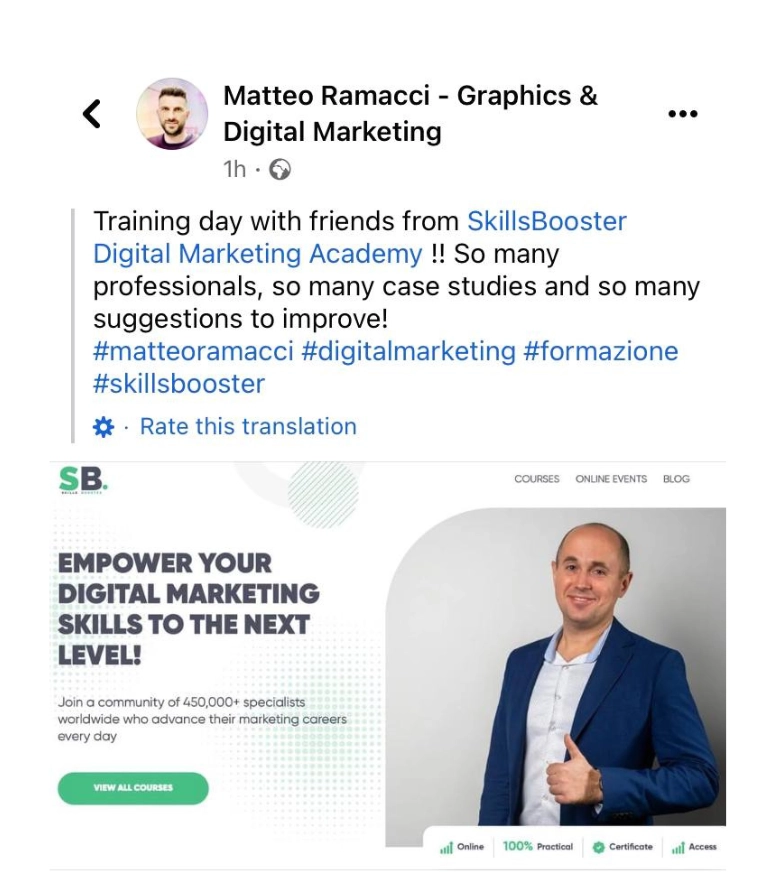
Task: Click the Online bar-chart icon
Action: [446, 847]
